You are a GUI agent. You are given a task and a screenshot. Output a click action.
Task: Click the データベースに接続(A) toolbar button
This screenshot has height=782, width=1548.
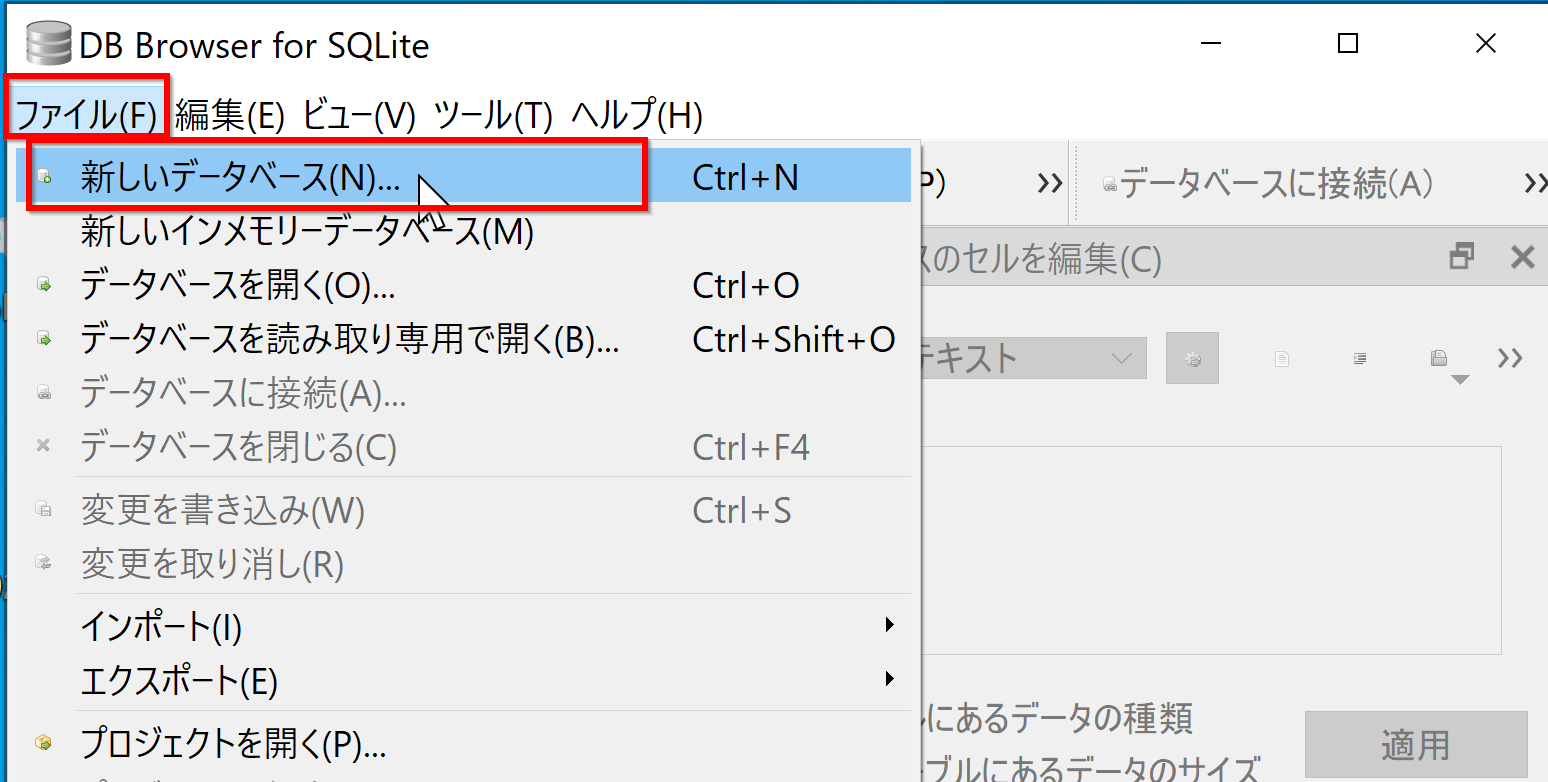(1267, 183)
